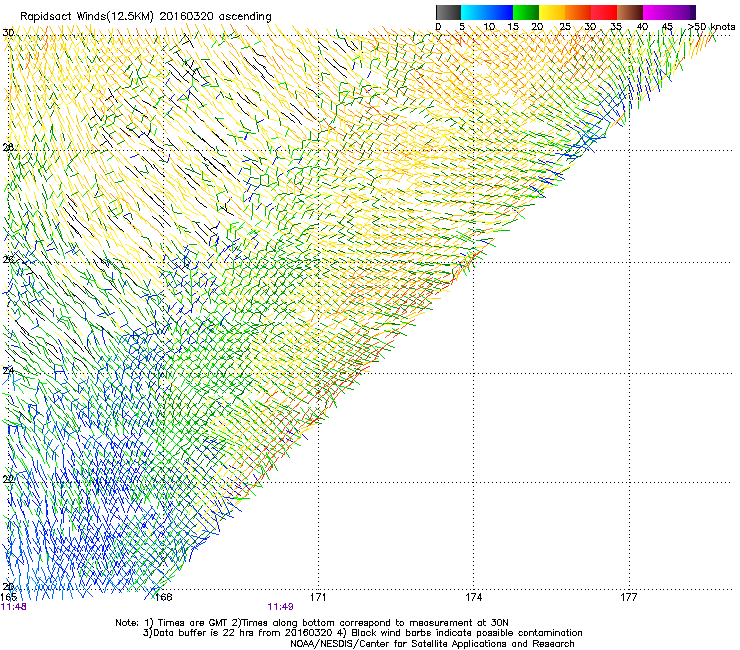Click the purple time stamp '11:48'
This screenshot has height=650, width=740.
click(x=14, y=607)
